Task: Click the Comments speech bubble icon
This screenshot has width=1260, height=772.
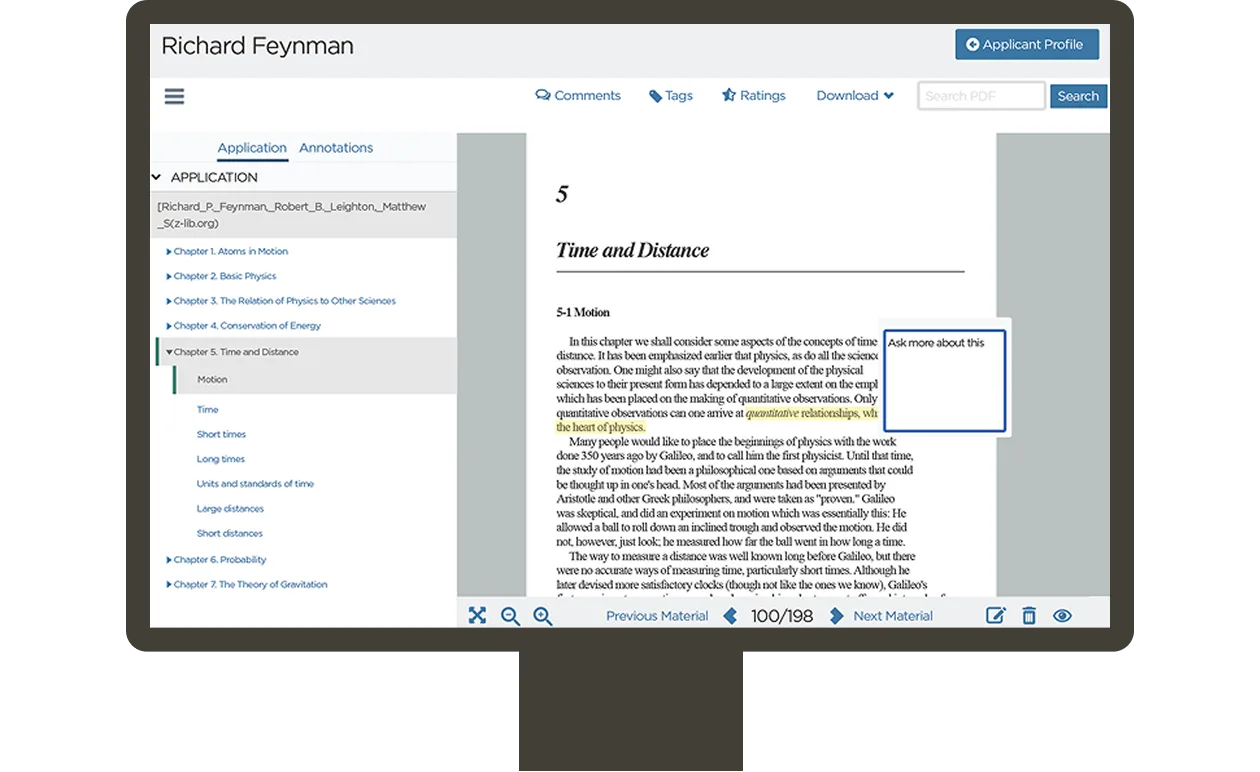Action: click(x=543, y=95)
